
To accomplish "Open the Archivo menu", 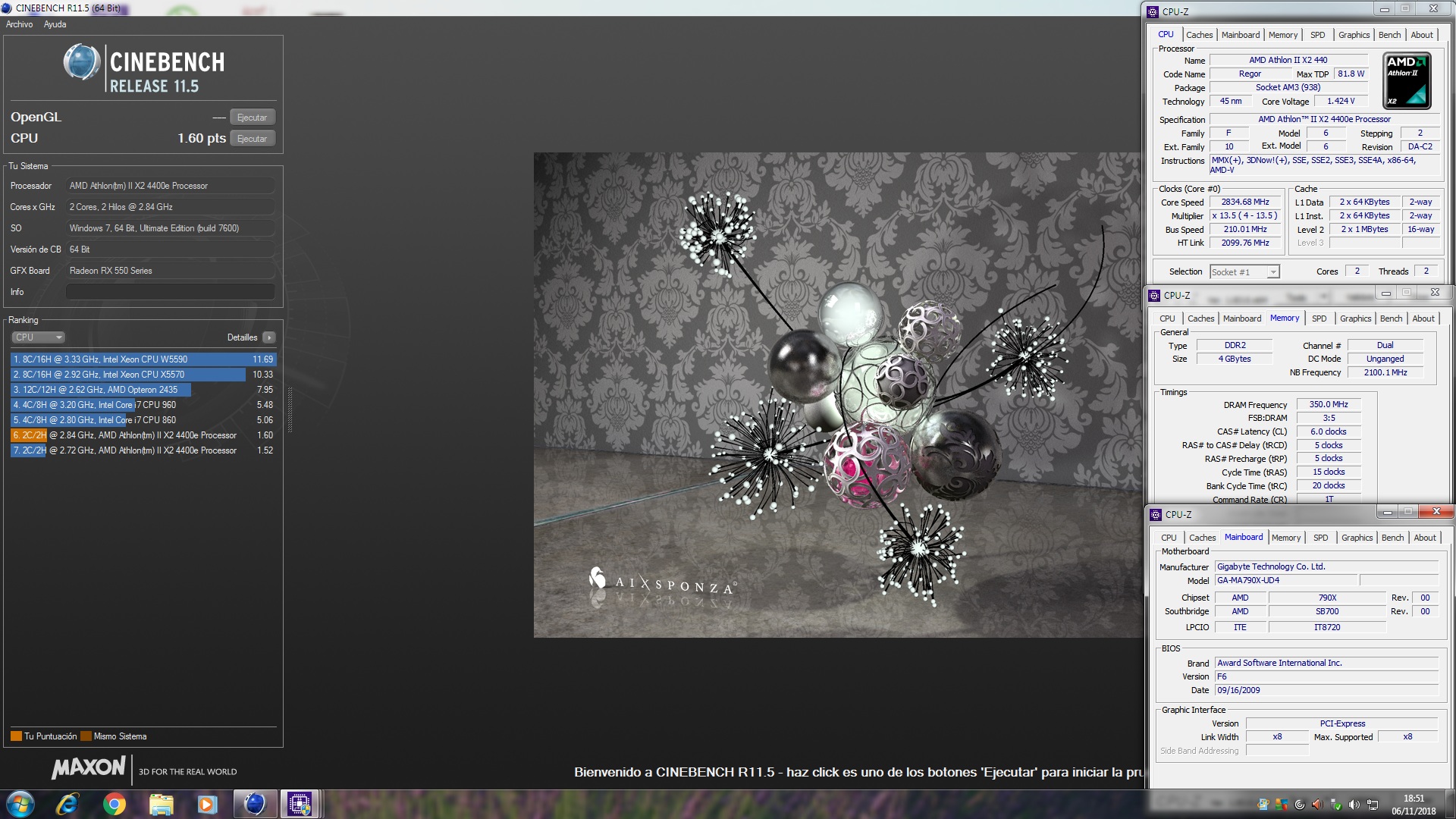I will click(x=20, y=24).
